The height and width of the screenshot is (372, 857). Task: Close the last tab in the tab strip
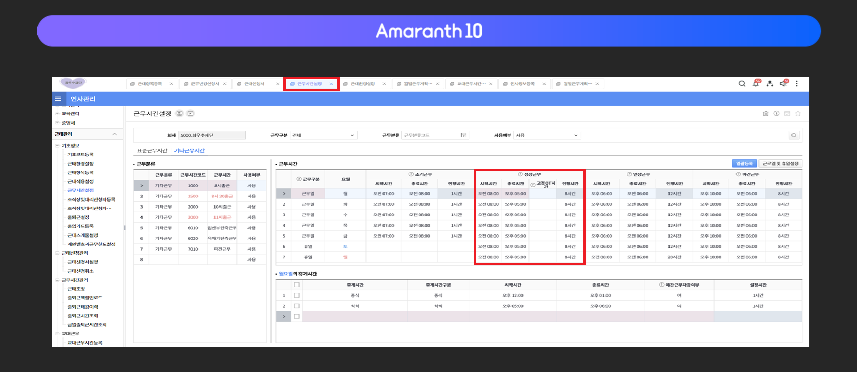597,84
